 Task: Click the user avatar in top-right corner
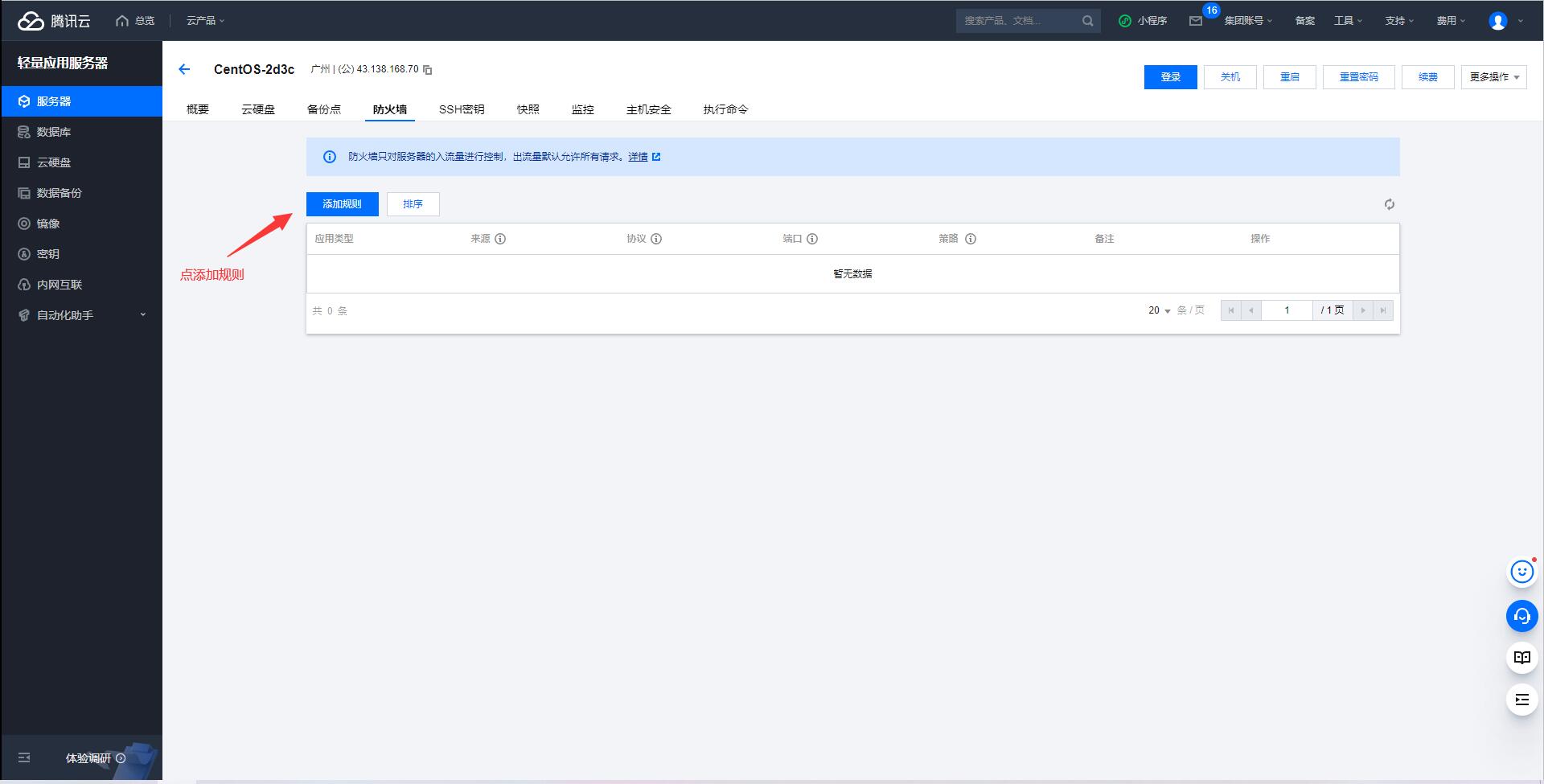(1497, 20)
